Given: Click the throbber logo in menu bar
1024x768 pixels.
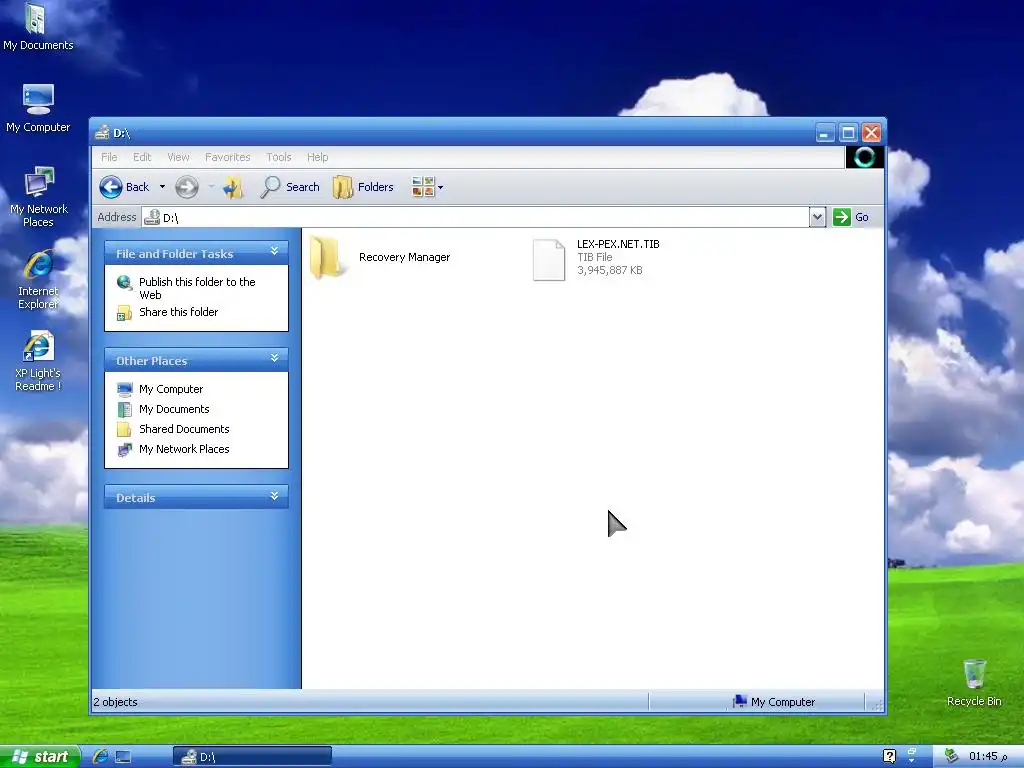Looking at the screenshot, I should [x=865, y=157].
